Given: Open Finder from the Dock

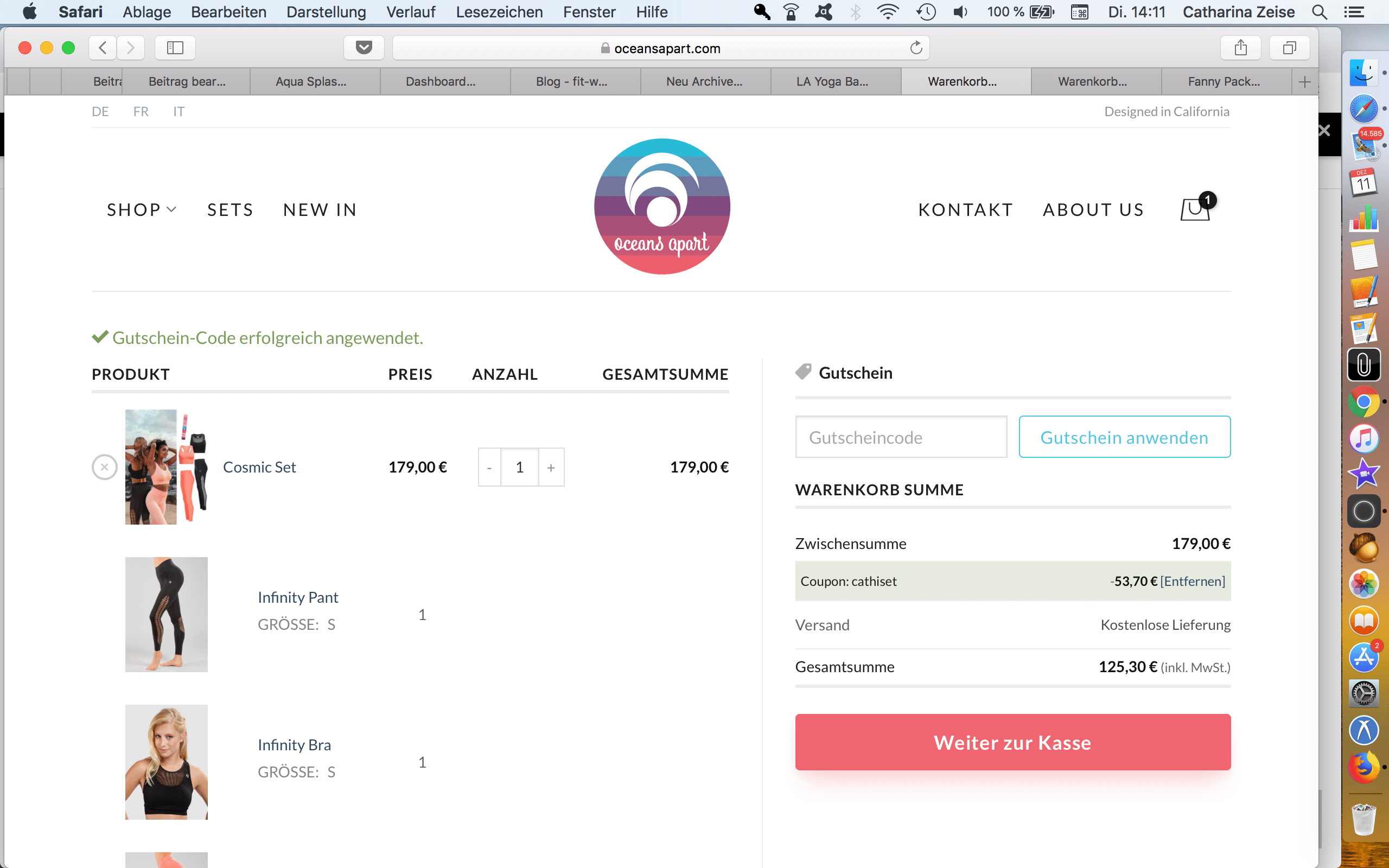Looking at the screenshot, I should 1363,73.
